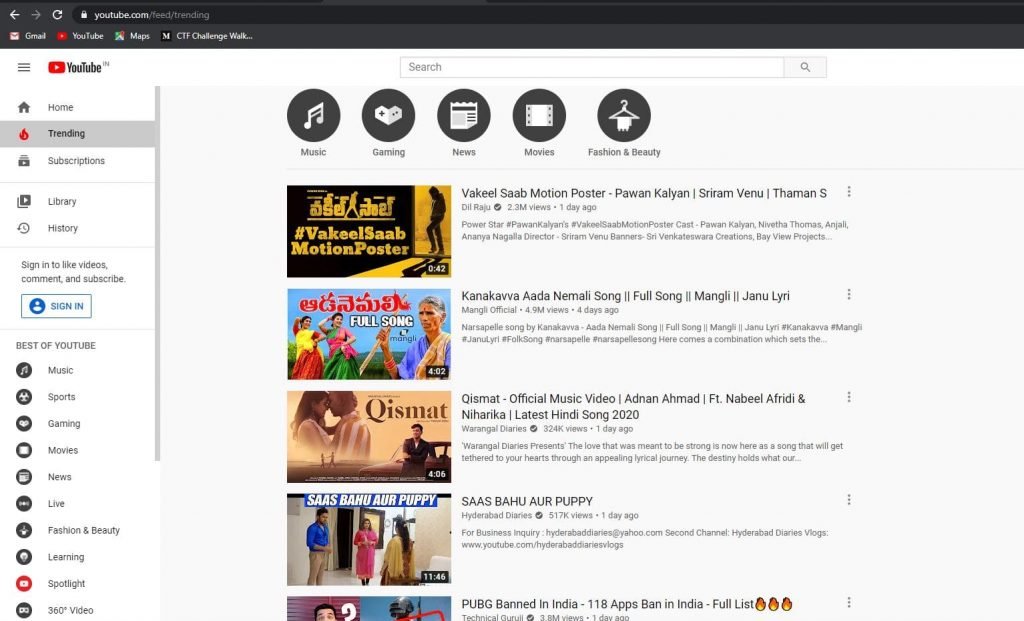Reload the page with refresh icon
1024x621 pixels.
[57, 14]
